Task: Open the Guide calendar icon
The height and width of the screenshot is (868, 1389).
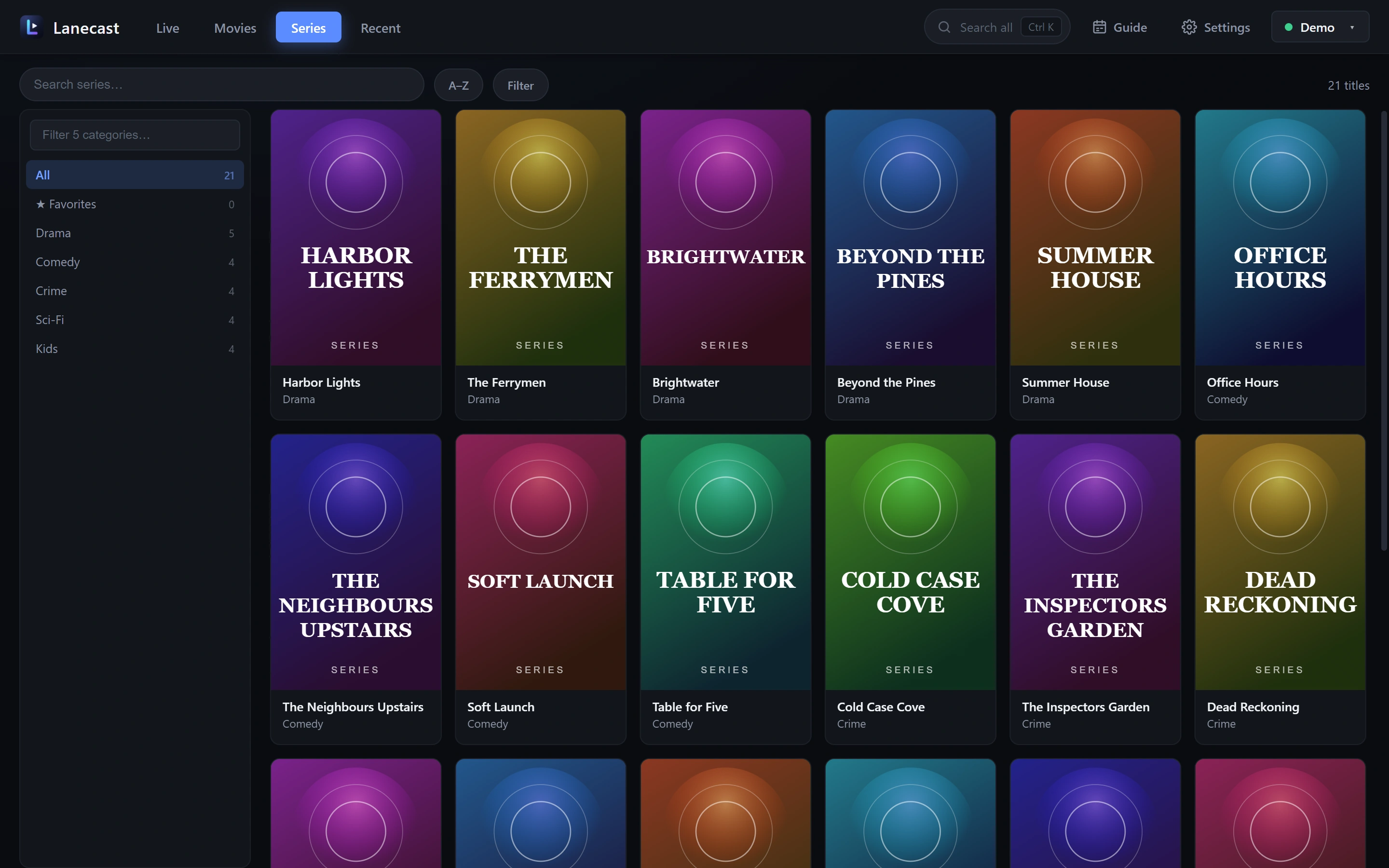Action: click(x=1099, y=27)
